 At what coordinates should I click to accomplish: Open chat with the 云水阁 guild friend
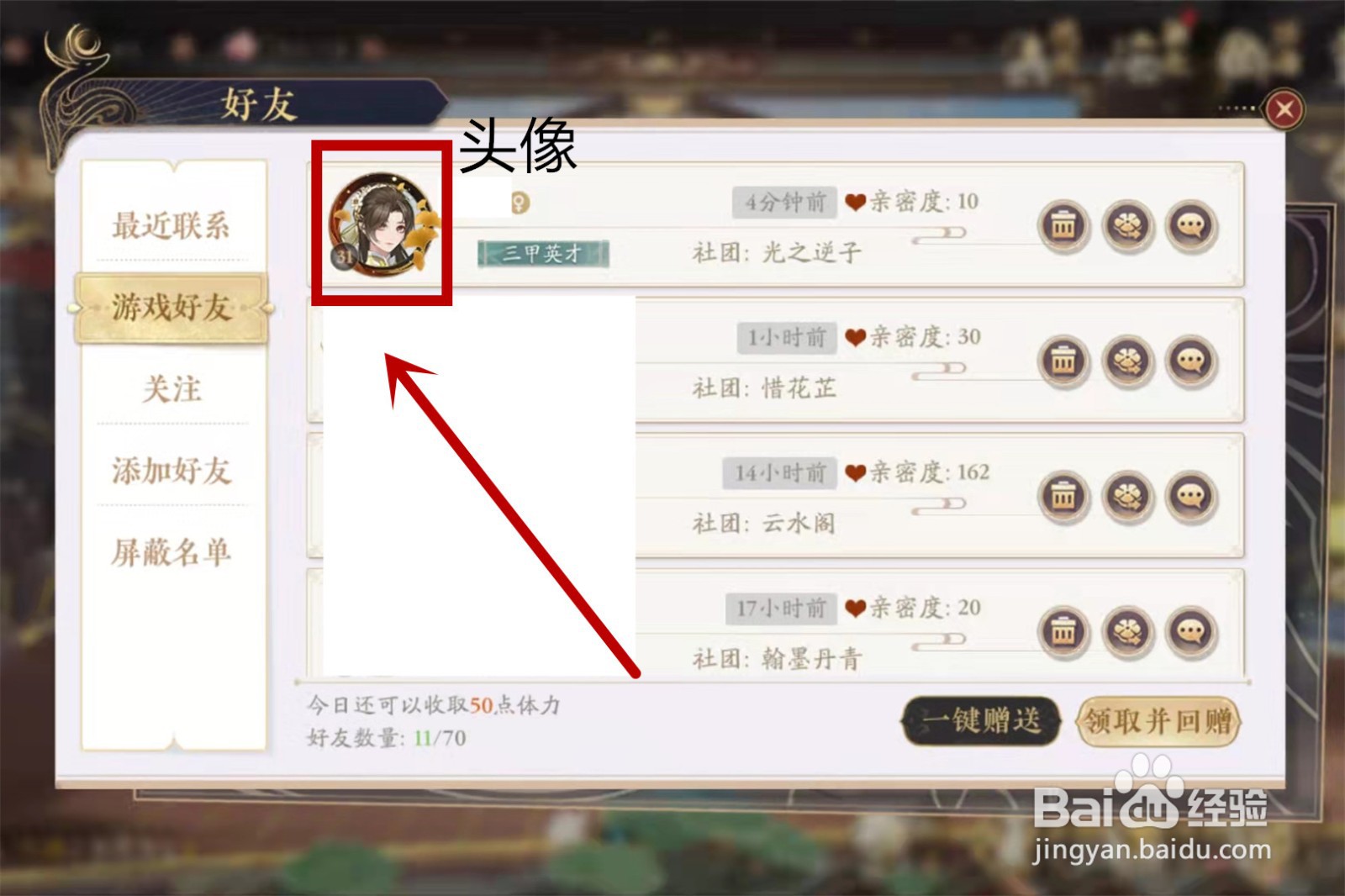tap(1191, 497)
